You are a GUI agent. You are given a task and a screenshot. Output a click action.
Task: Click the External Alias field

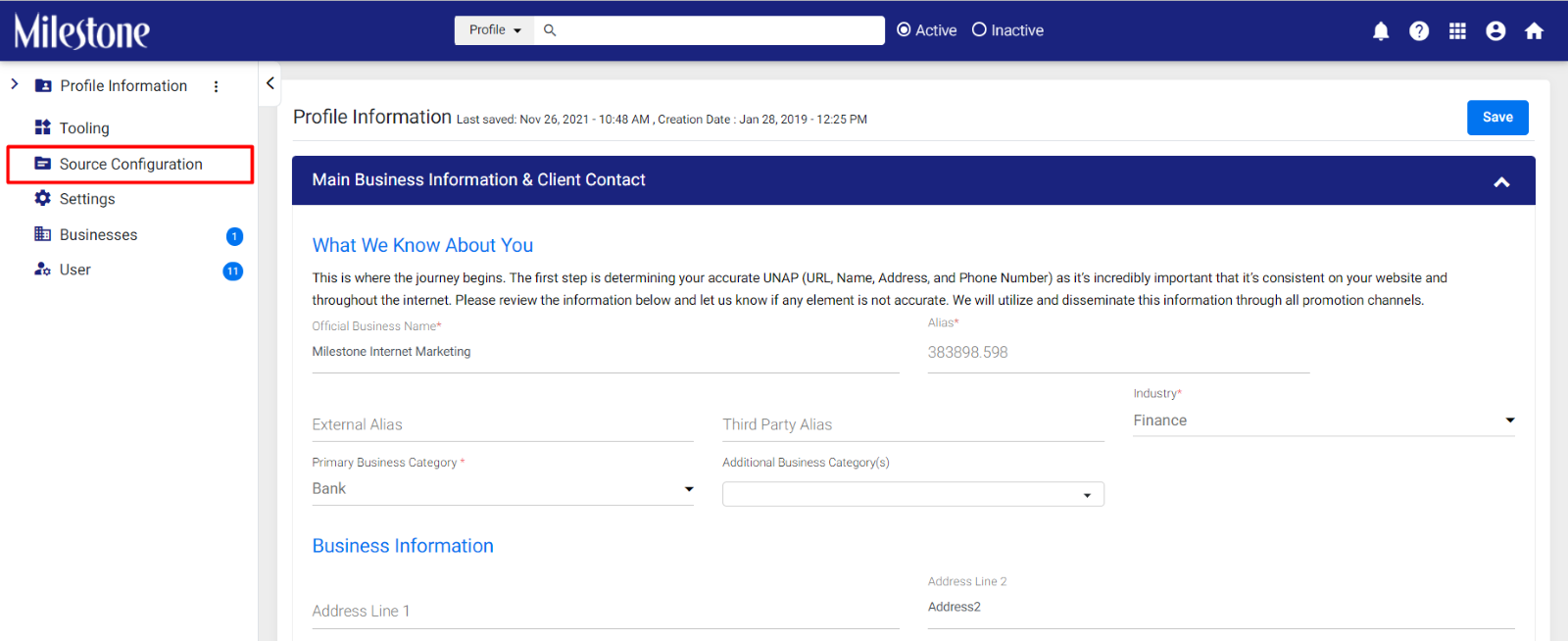click(503, 424)
